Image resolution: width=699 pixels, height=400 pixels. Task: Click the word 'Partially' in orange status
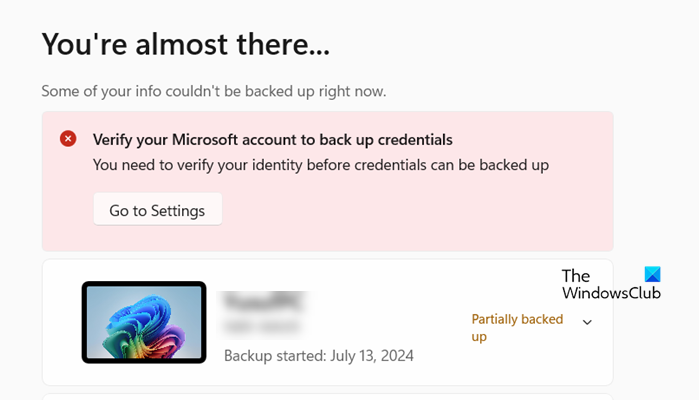coord(496,319)
